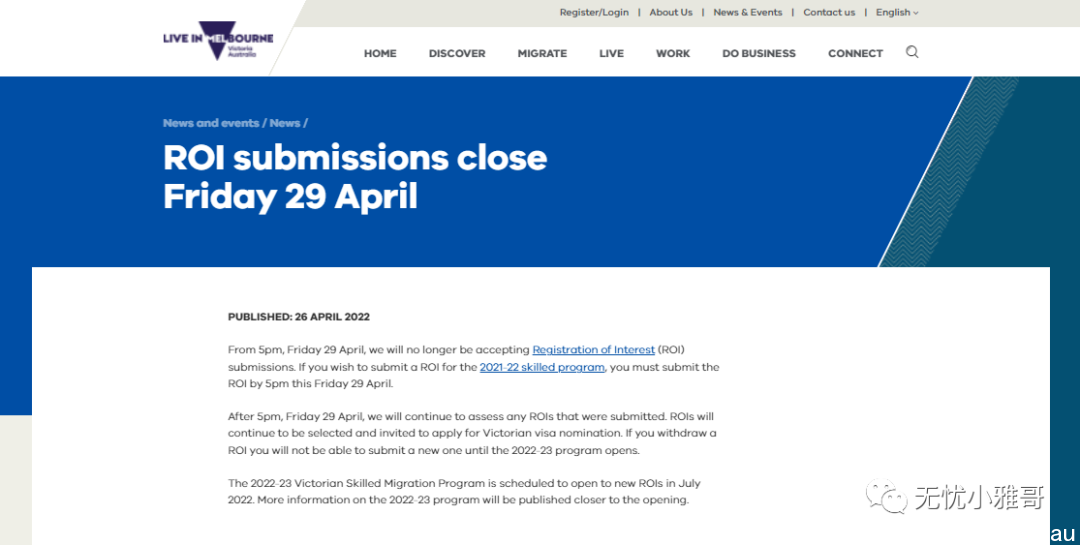Viewport: 1080px width, 545px height.
Task: Click the WeChat watermark icon
Action: [x=886, y=497]
